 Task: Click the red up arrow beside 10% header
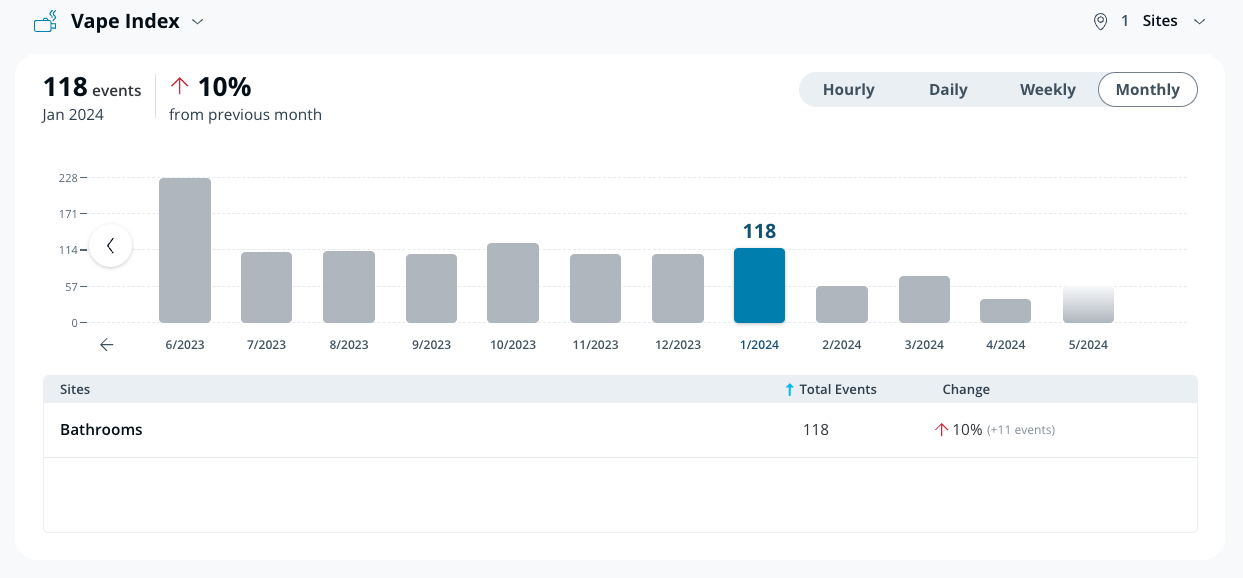pyautogui.click(x=180, y=86)
